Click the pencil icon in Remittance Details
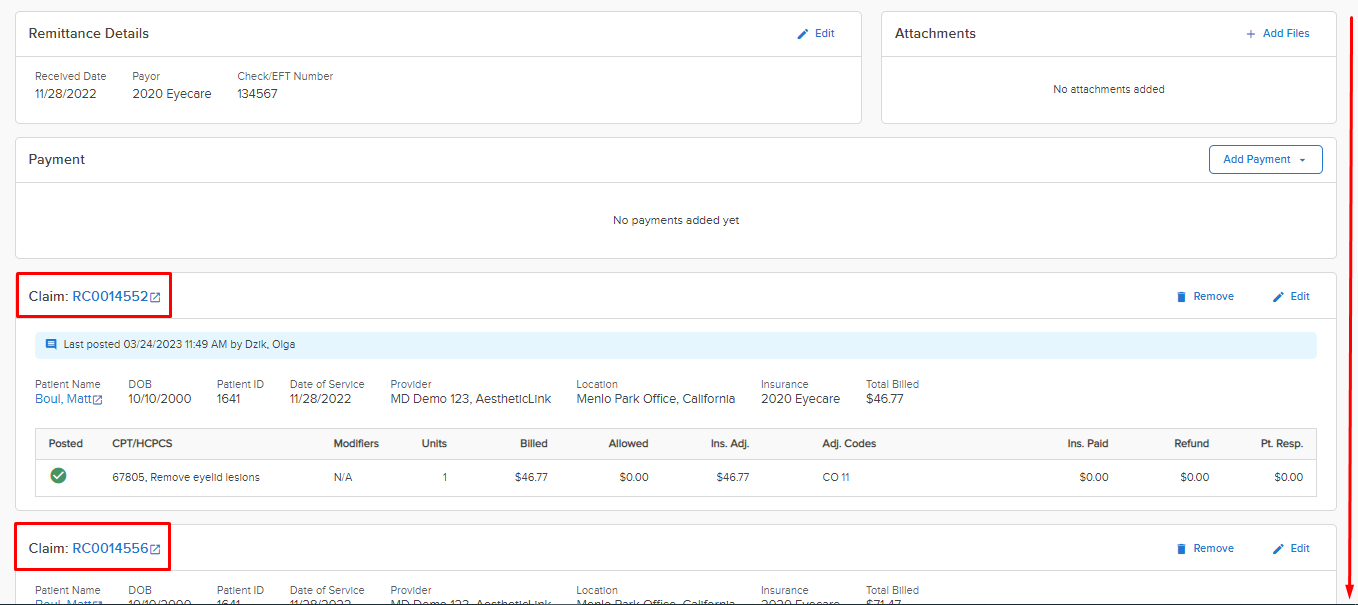Viewport: 1358px width, 605px height. pos(802,34)
